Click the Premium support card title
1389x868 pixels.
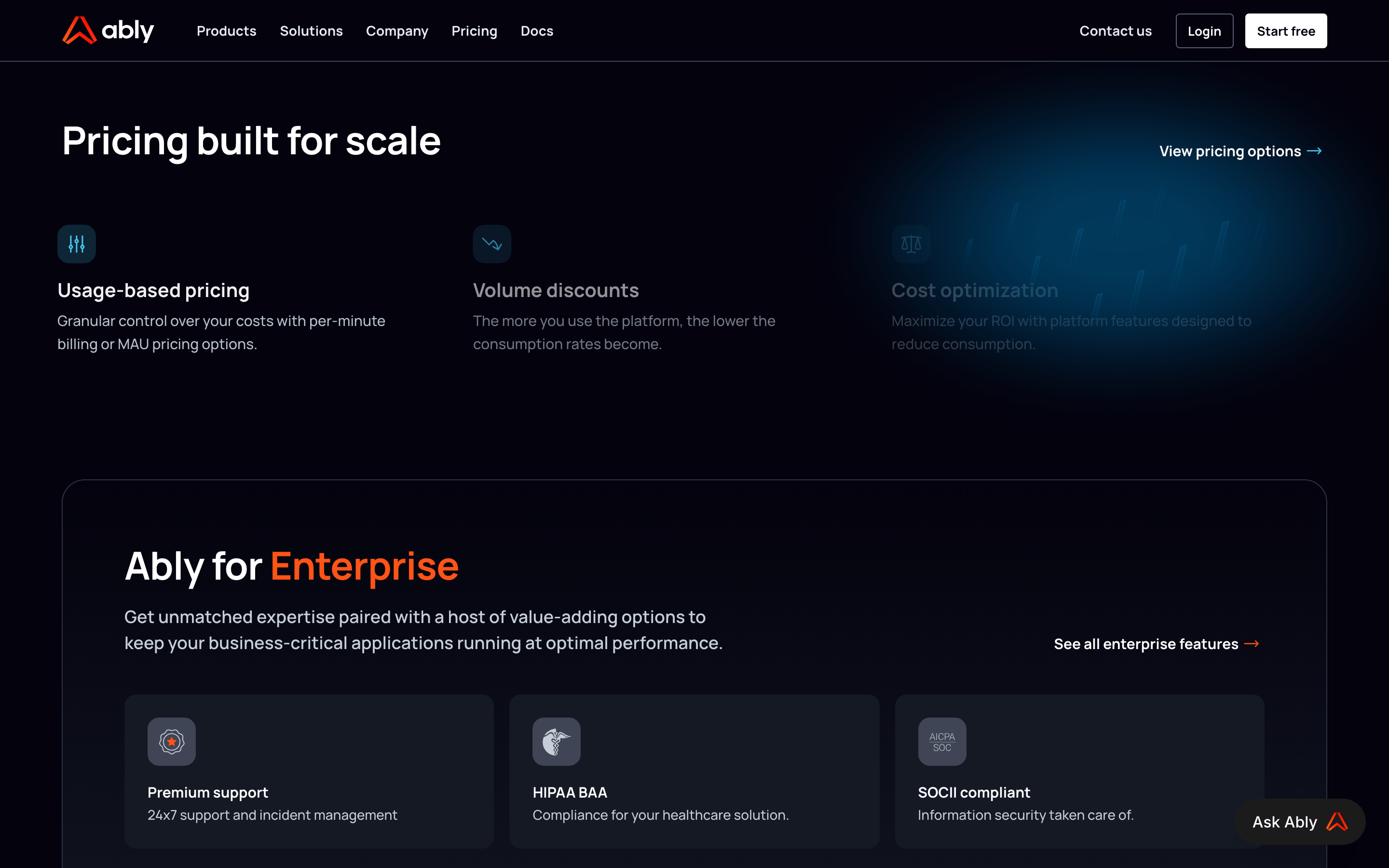tap(208, 792)
